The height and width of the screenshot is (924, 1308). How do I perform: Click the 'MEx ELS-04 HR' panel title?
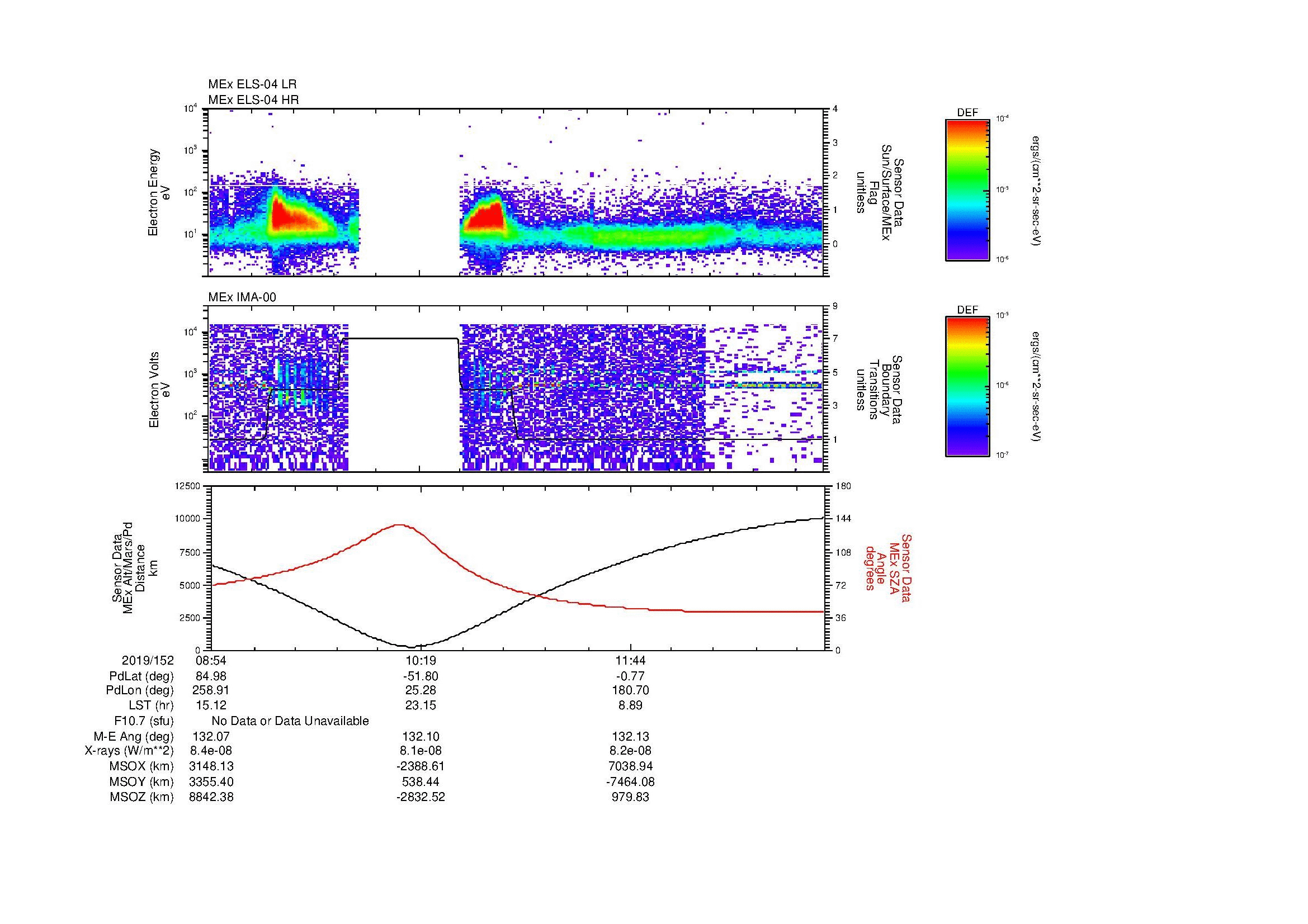click(253, 99)
